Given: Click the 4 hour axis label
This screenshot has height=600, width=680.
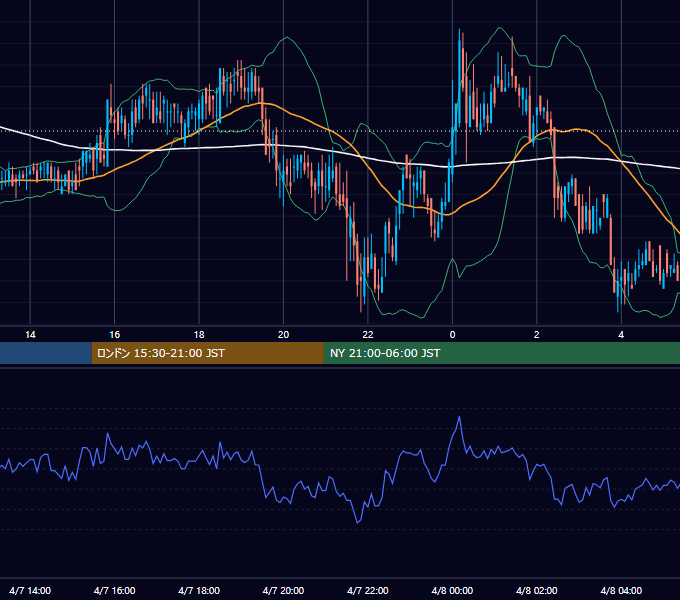Looking at the screenshot, I should 621,334.
